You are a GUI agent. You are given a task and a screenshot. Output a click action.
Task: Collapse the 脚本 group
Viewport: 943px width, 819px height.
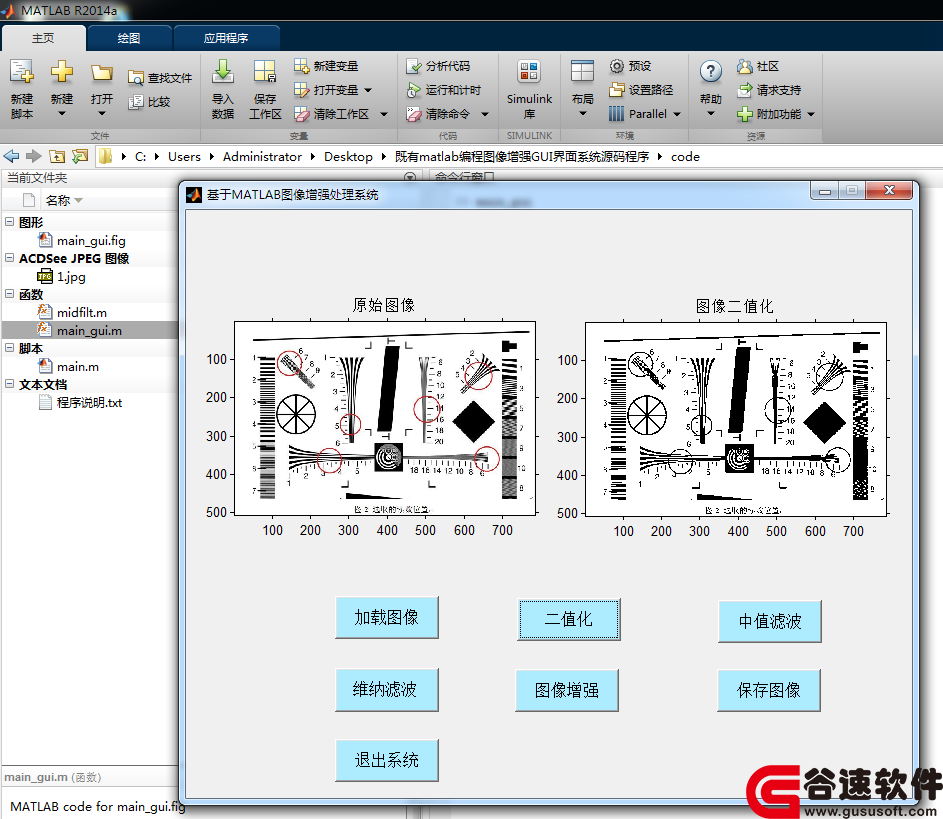click(10, 348)
